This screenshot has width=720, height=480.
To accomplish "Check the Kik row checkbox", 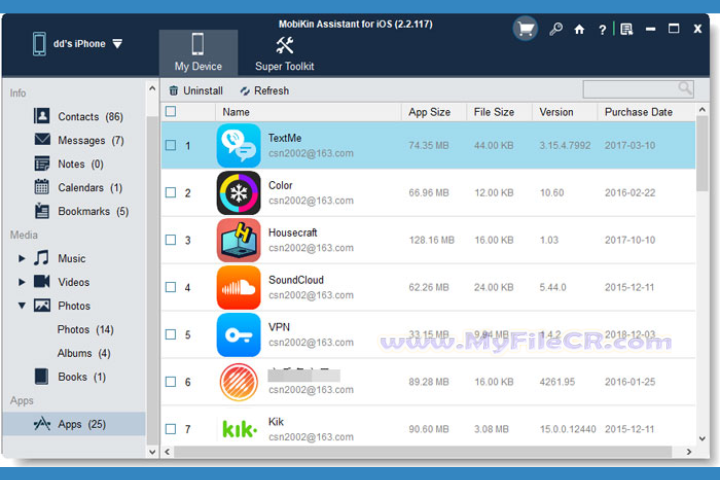I will click(170, 429).
